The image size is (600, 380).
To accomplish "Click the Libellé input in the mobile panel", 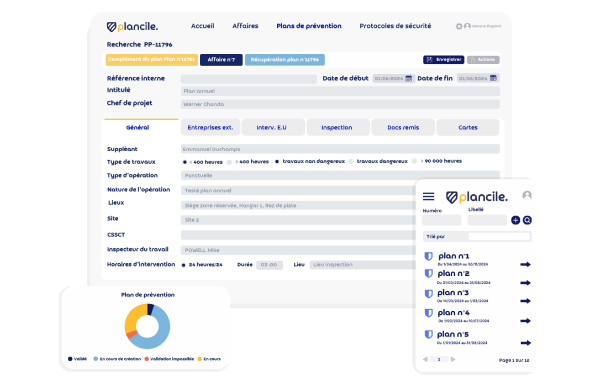I will pos(487,220).
